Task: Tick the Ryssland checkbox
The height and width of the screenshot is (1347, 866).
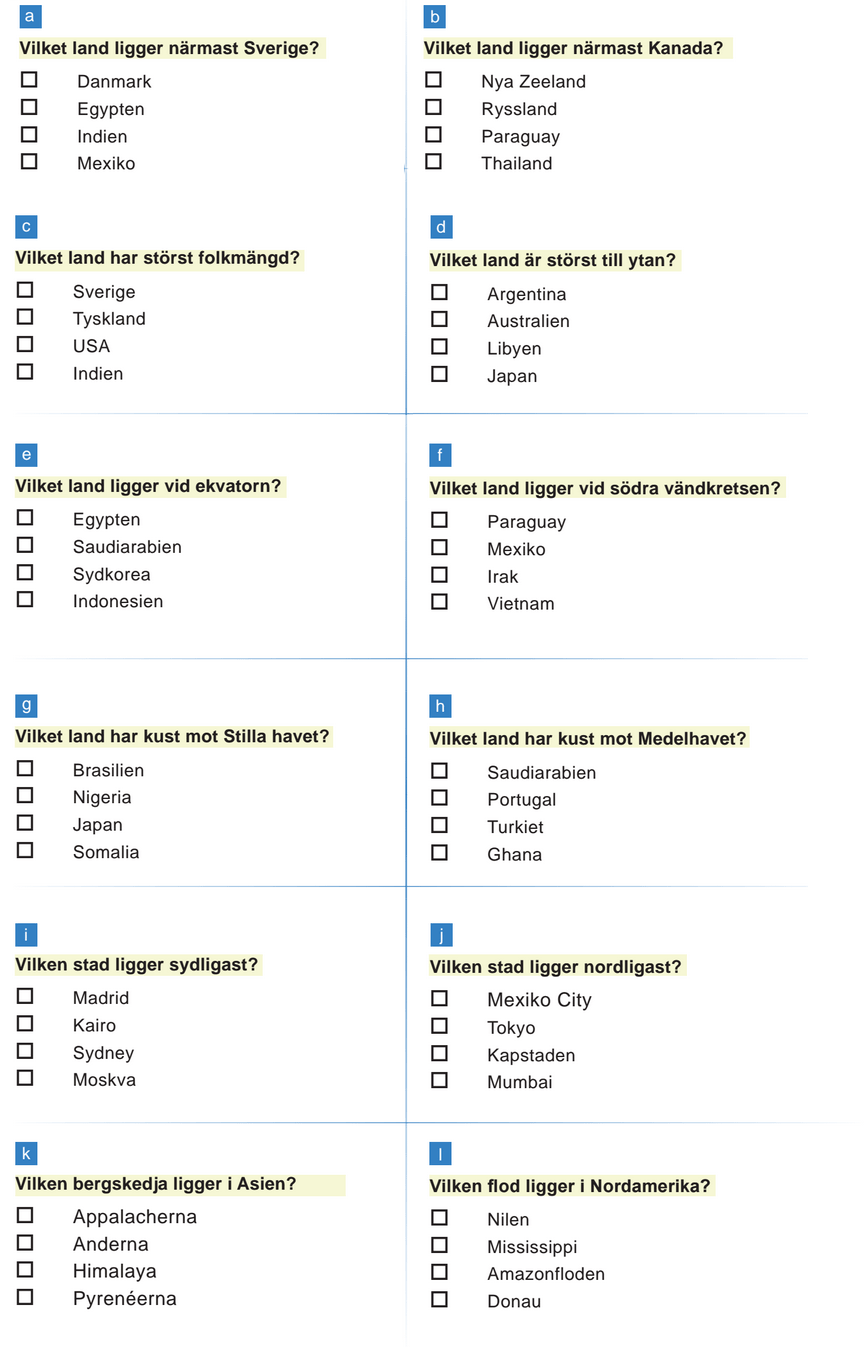Action: pyautogui.click(x=433, y=107)
